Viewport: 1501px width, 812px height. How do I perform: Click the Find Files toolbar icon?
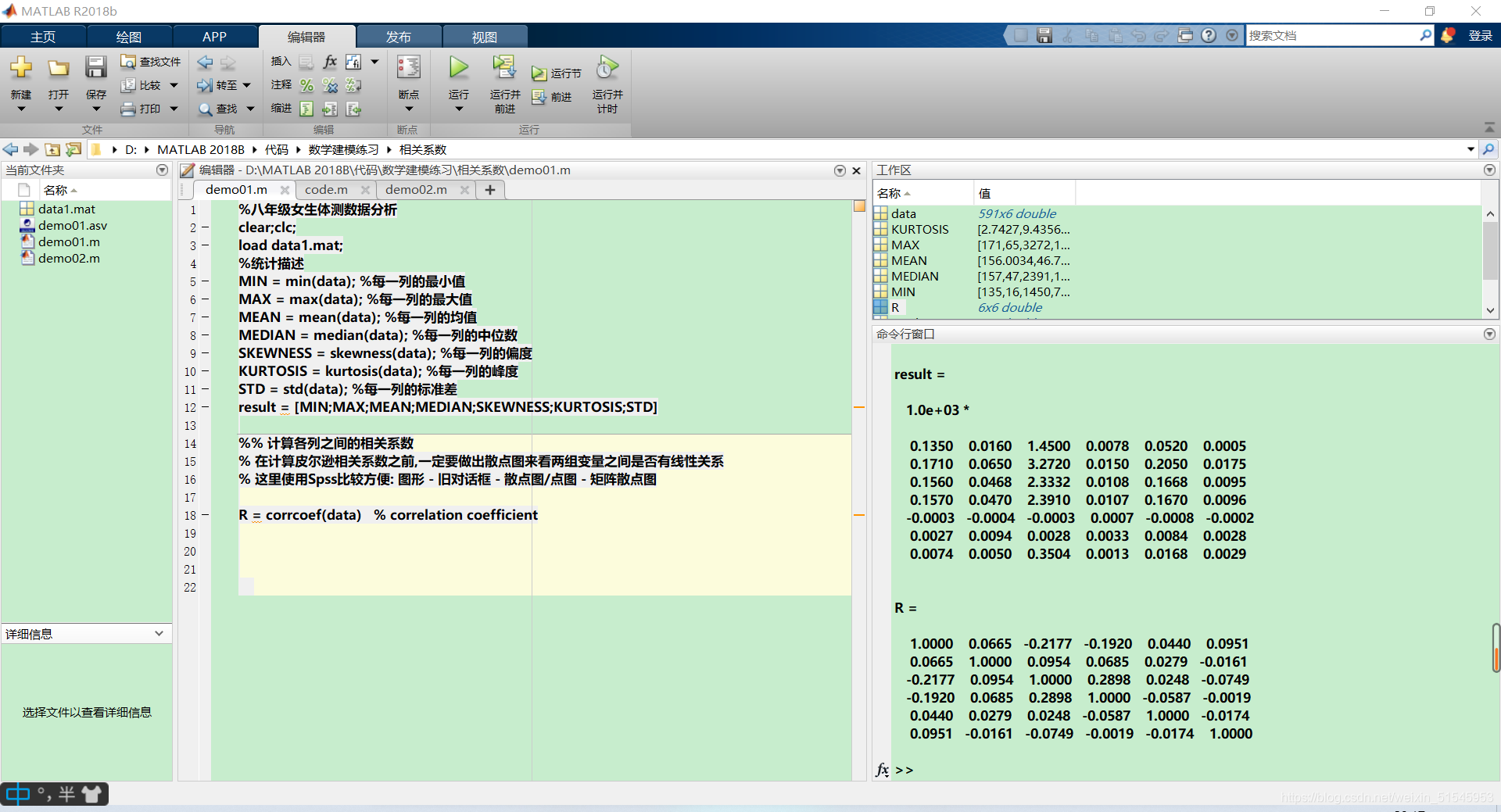click(128, 62)
